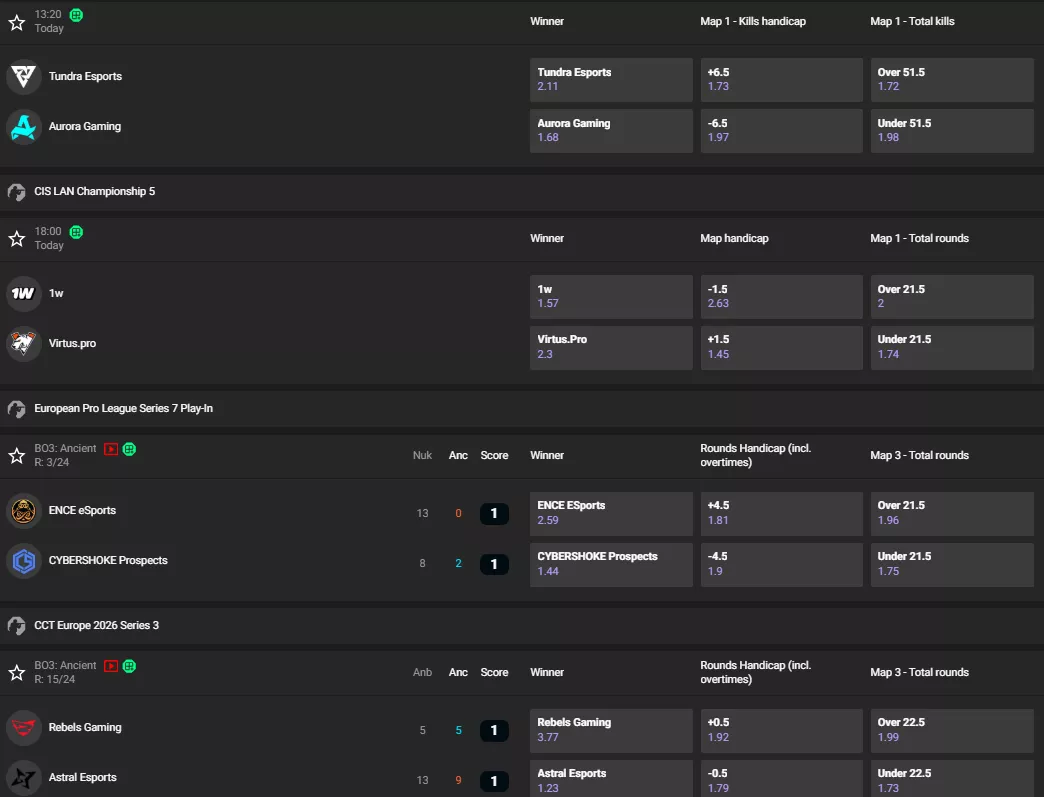1044x797 pixels.
Task: Click the 1w team logo
Action: [x=24, y=293]
